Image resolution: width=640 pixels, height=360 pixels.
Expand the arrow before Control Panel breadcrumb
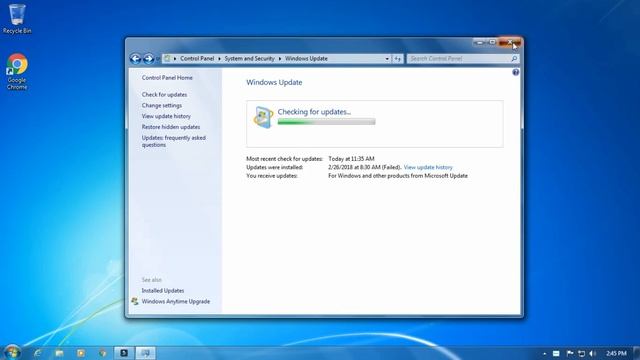pyautogui.click(x=175, y=59)
